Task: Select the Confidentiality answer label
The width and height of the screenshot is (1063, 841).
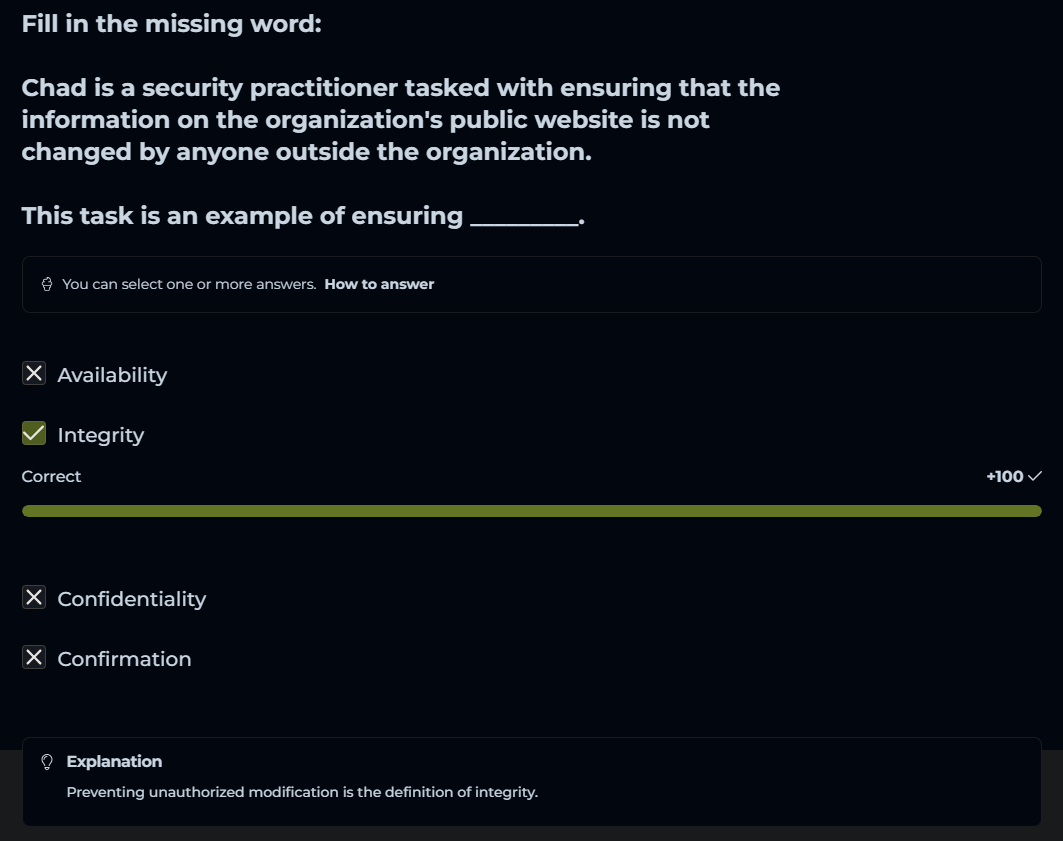Action: click(x=132, y=599)
